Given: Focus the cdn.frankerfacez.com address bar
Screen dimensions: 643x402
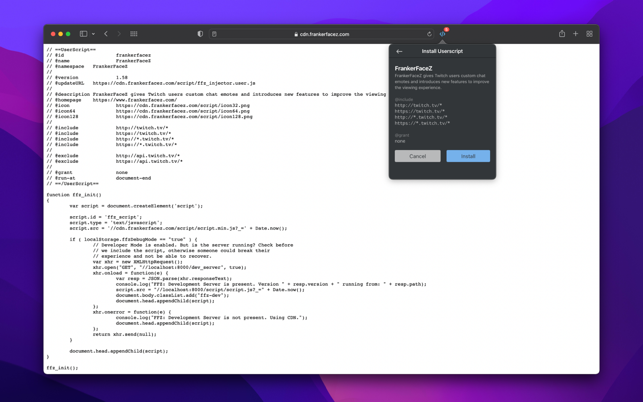Looking at the screenshot, I should pos(322,34).
